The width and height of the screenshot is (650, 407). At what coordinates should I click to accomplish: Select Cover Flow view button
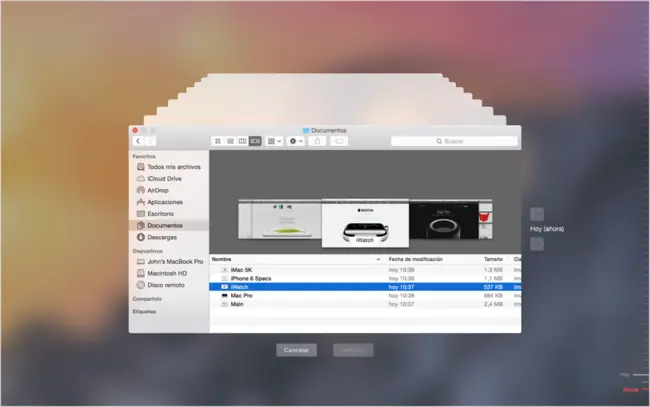(x=255, y=142)
